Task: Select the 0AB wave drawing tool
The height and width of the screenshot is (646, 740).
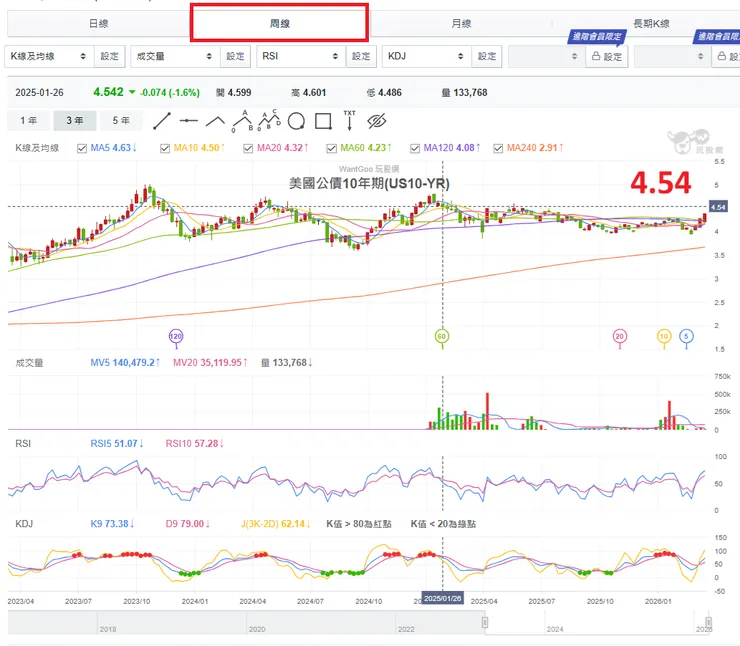Action: click(243, 121)
